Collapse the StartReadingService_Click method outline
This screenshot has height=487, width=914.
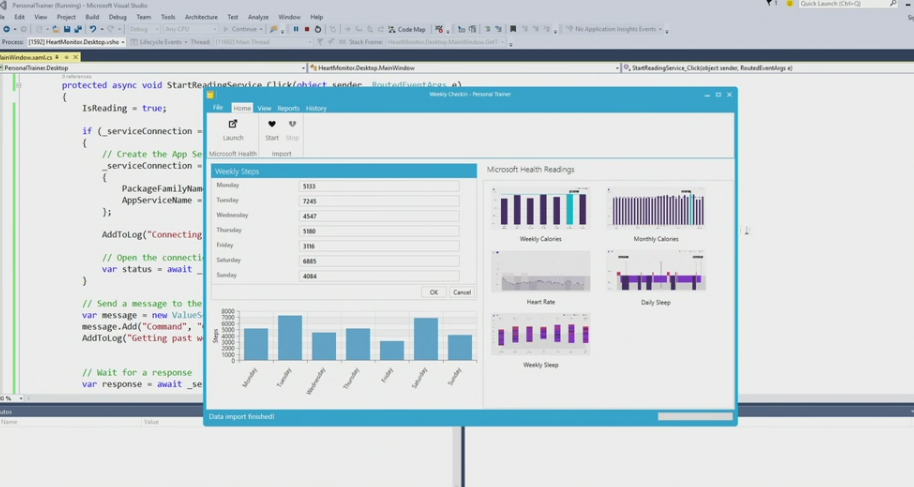pyautogui.click(x=19, y=85)
